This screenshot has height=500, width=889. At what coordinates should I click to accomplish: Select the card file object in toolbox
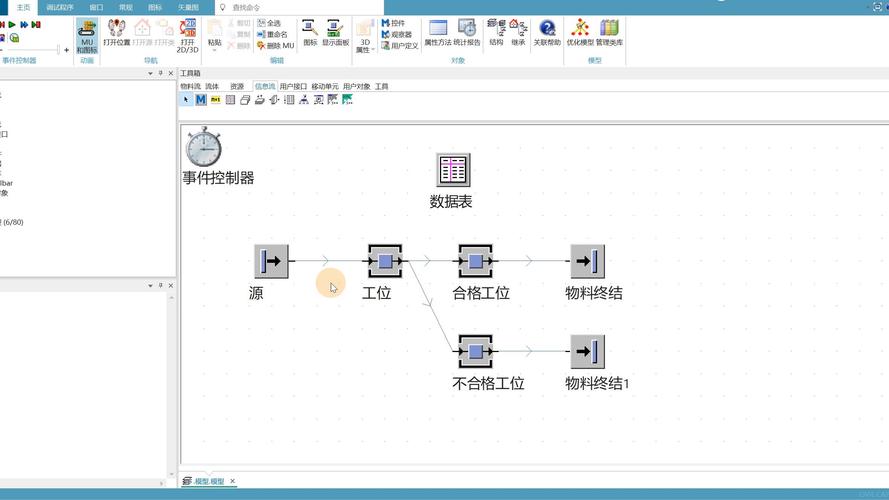[245, 100]
